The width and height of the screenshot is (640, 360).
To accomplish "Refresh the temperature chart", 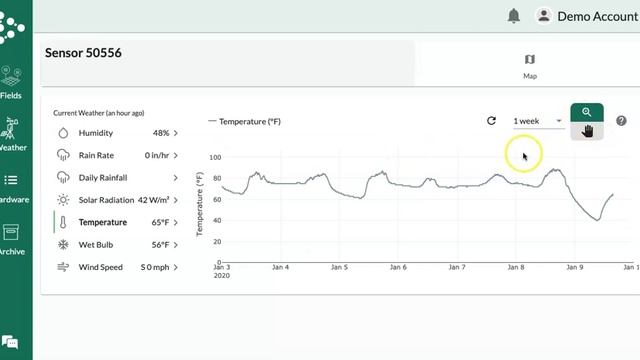I will 491,121.
